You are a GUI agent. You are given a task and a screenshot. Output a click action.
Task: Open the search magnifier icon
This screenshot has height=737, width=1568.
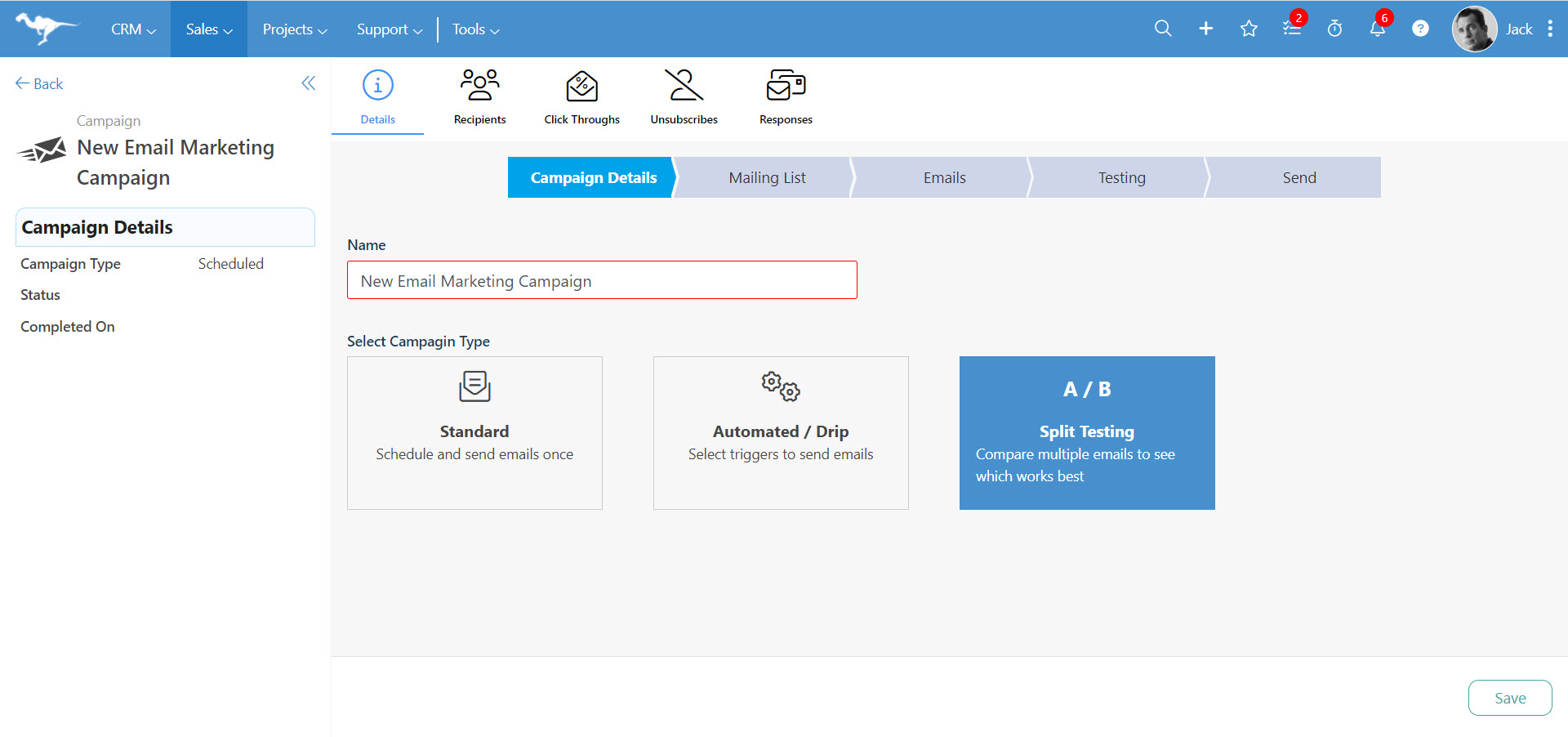pyautogui.click(x=1163, y=29)
